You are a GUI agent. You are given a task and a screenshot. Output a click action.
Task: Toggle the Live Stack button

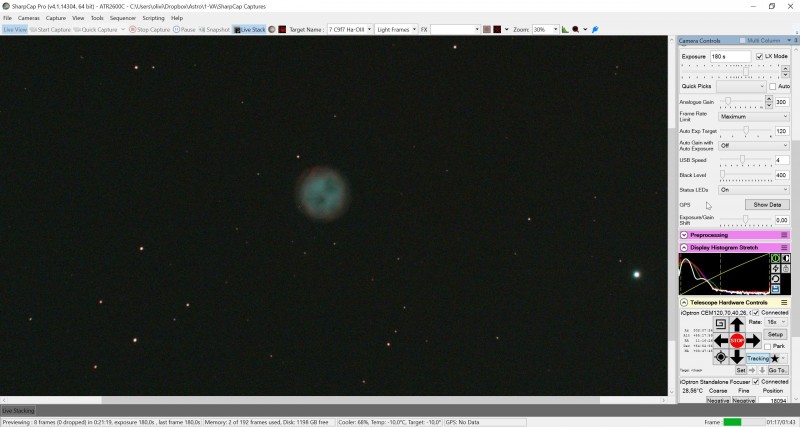point(249,30)
